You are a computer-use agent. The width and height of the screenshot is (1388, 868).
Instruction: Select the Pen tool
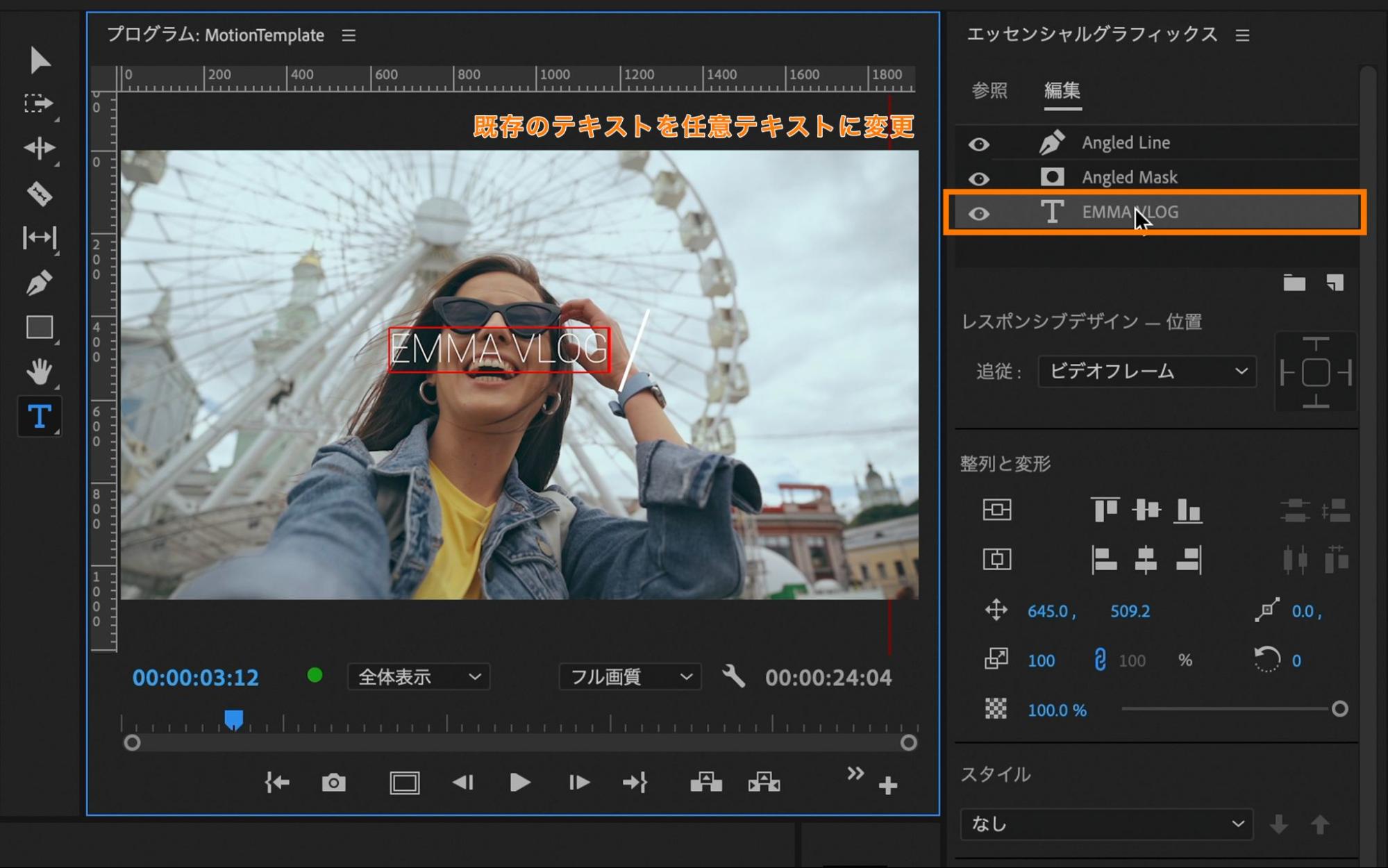point(40,283)
